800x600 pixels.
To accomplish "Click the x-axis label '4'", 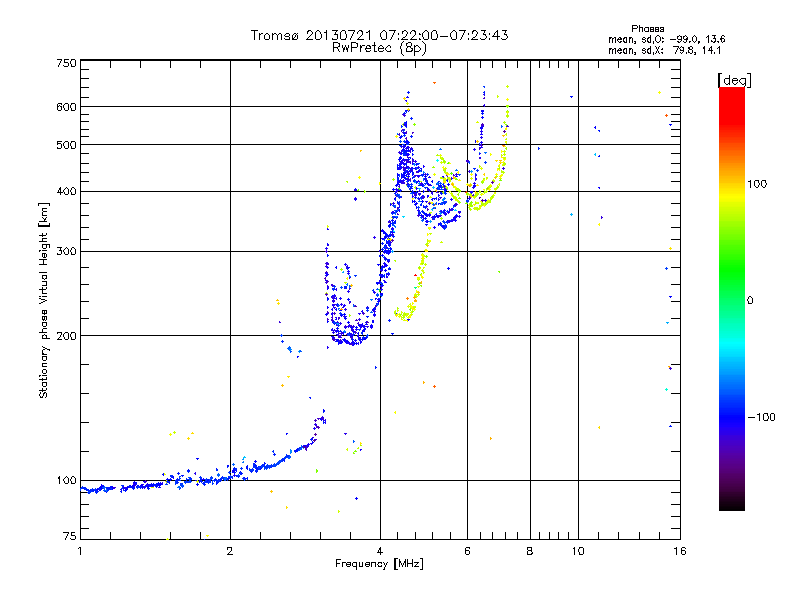I will pyautogui.click(x=380, y=551).
